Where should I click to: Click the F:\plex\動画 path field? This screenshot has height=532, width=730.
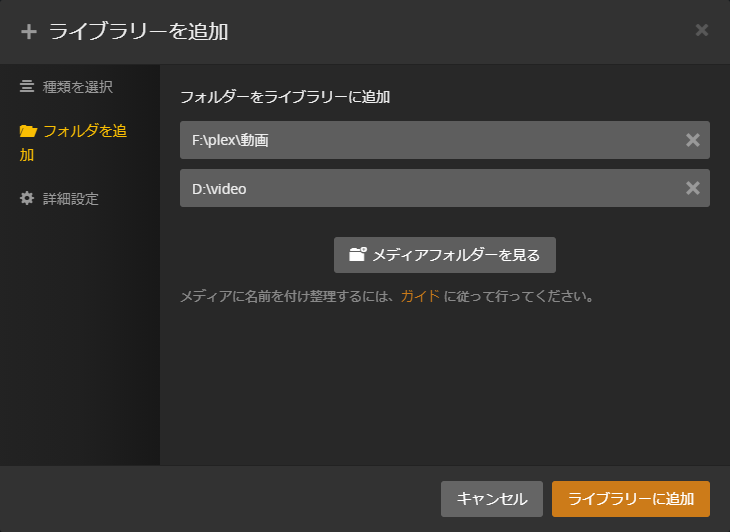445,140
